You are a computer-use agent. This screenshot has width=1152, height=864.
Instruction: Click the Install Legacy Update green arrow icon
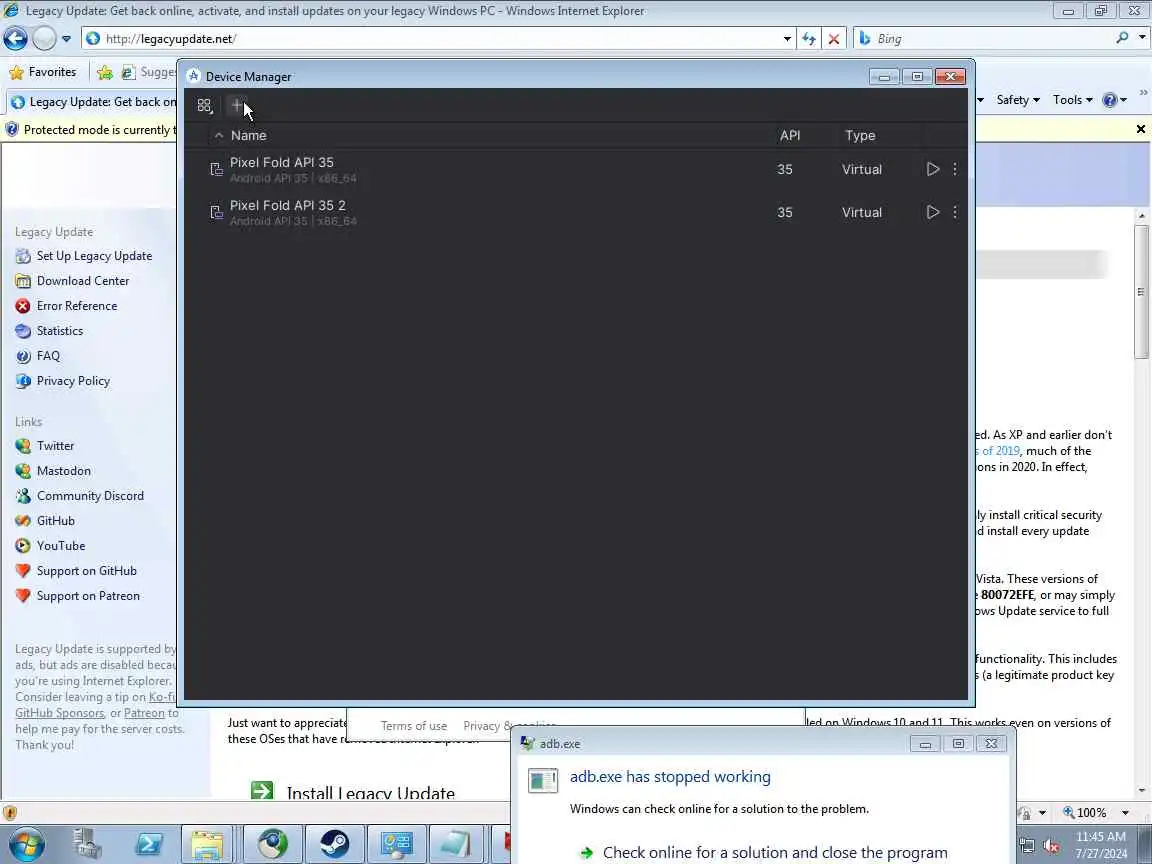(262, 791)
